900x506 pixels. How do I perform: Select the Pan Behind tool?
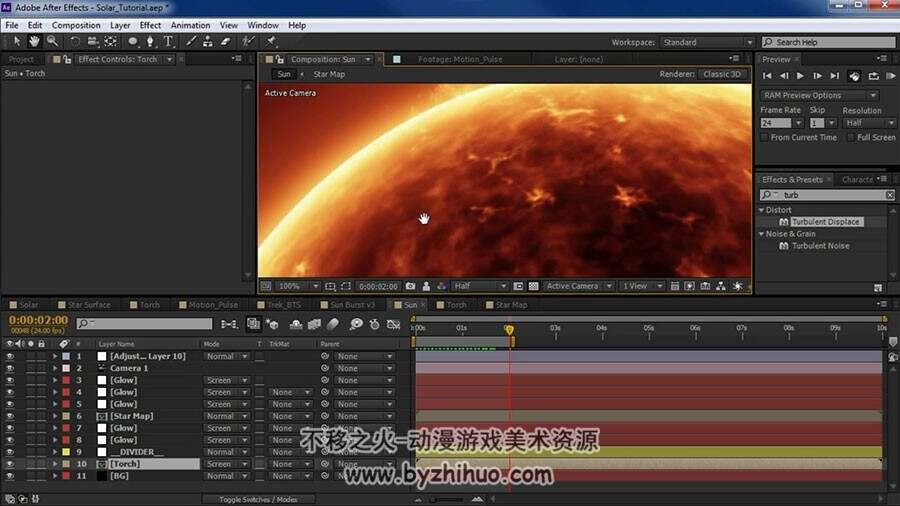(x=110, y=41)
